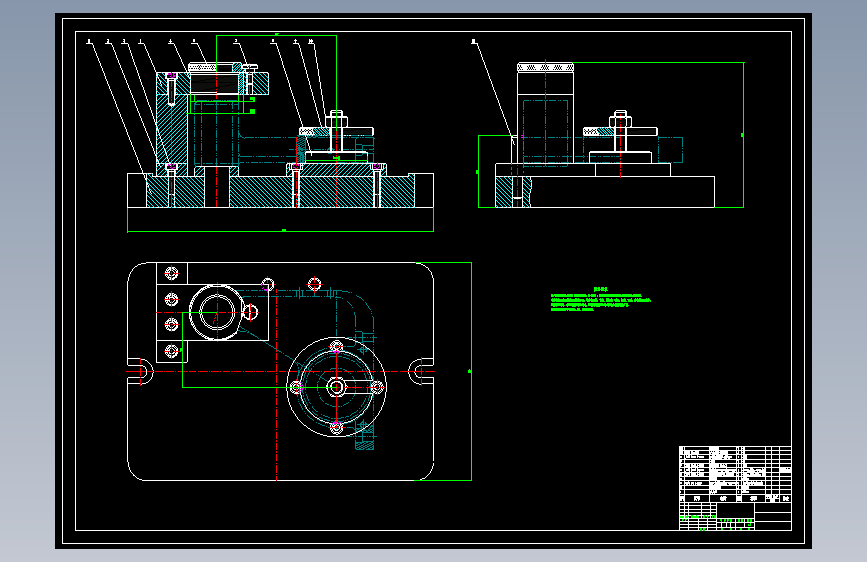Select the center hex bolt of circular flange

tap(336, 387)
